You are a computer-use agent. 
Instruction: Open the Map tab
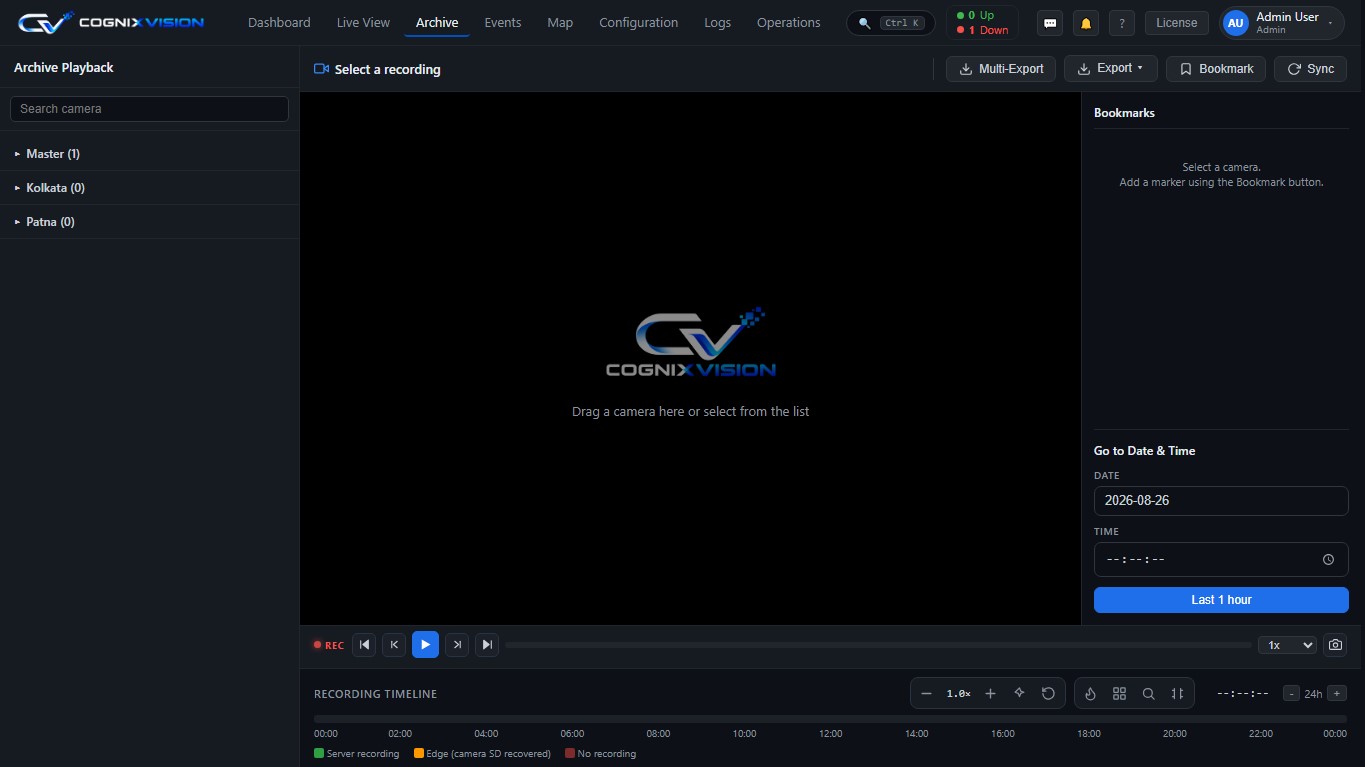point(560,23)
